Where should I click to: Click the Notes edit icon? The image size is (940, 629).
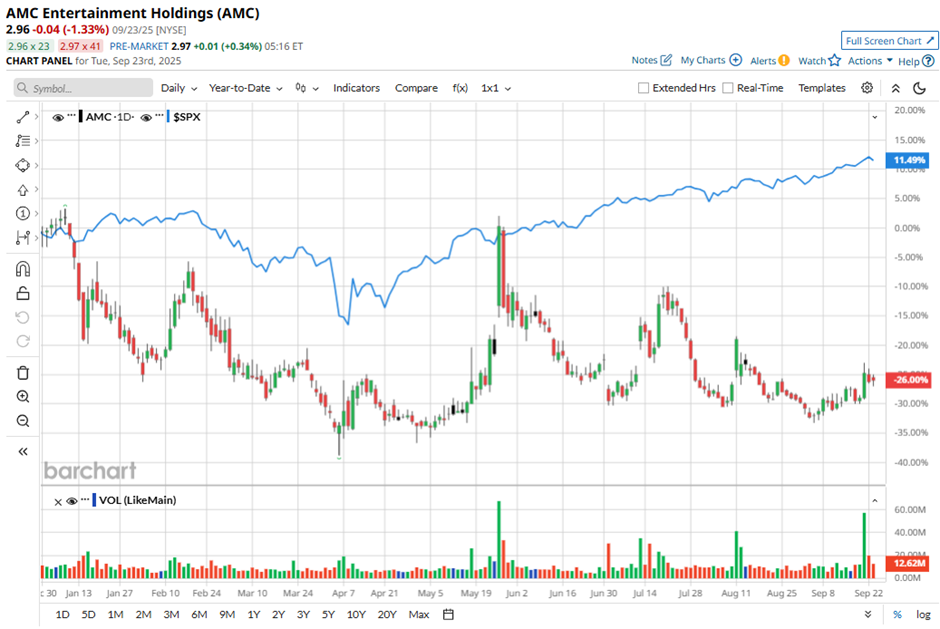click(x=666, y=60)
